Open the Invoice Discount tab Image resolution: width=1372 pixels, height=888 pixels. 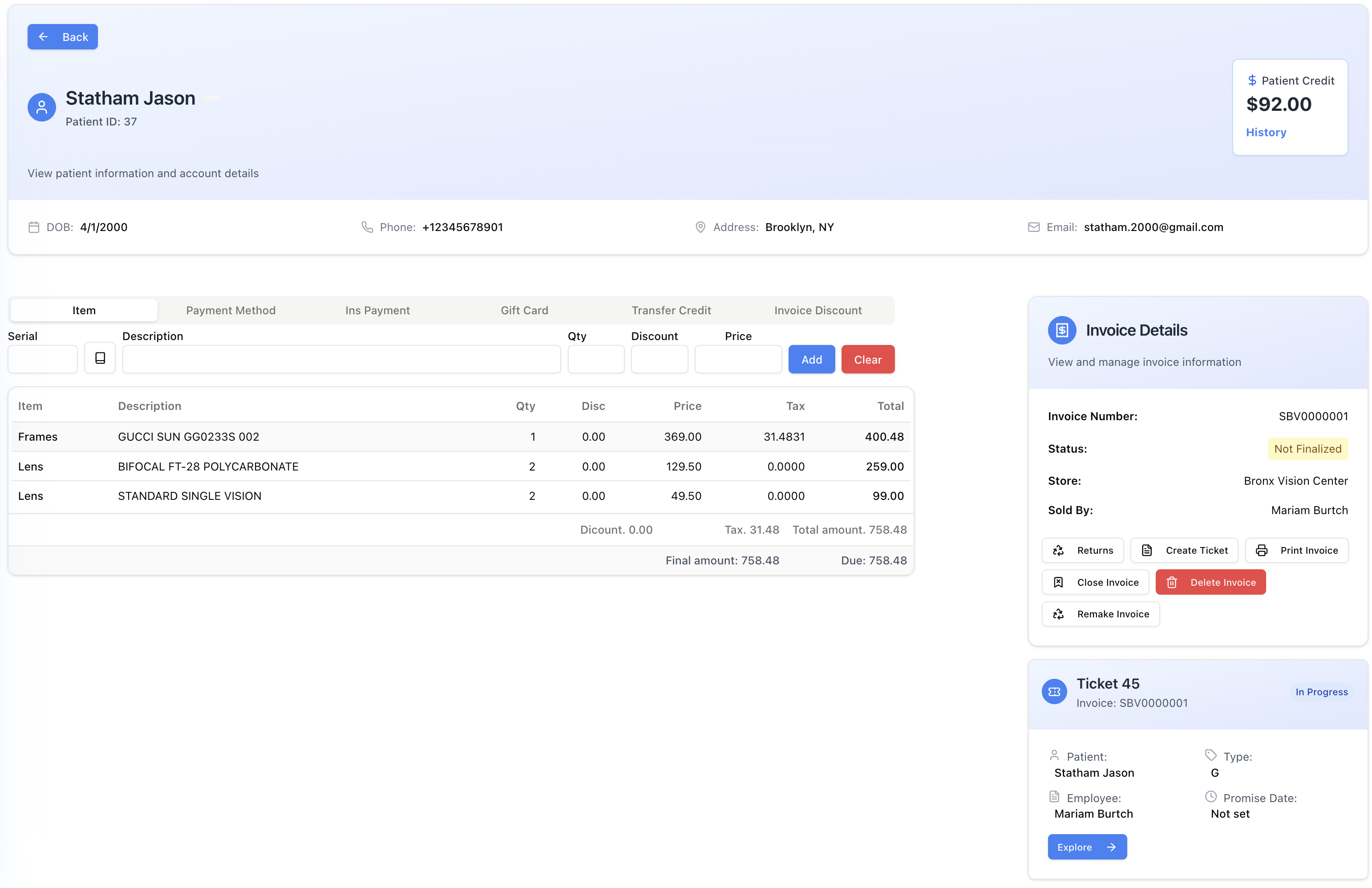818,310
